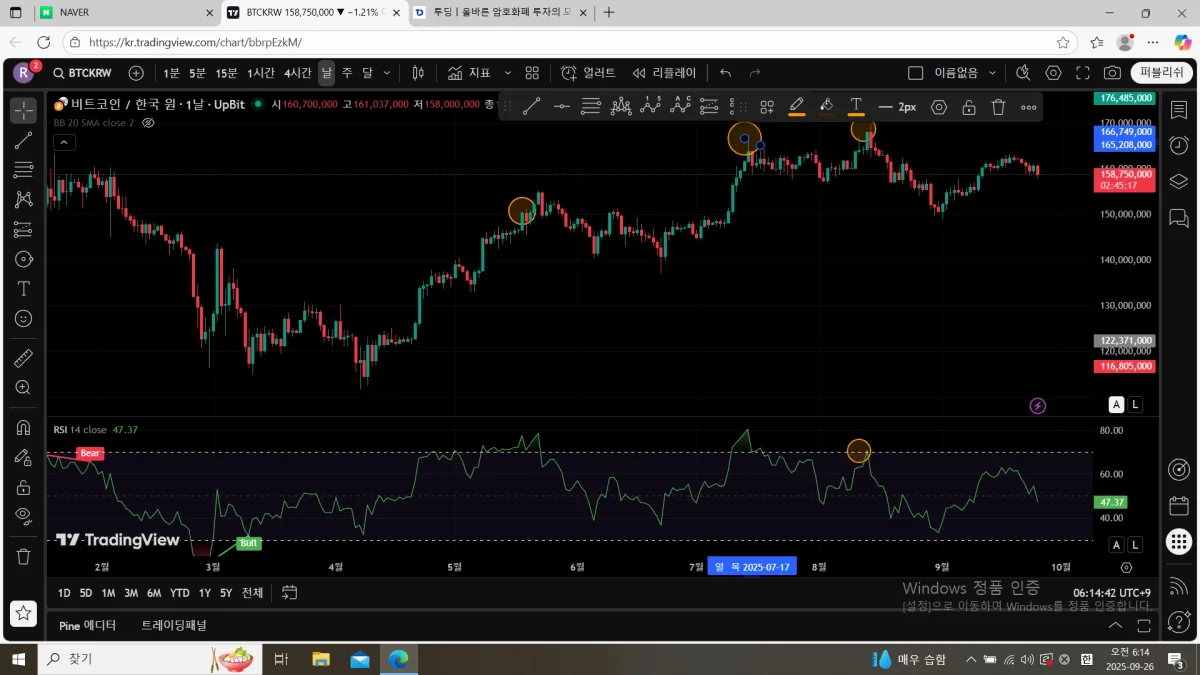
Task: Open the forecasting and measurement tools
Action: (23, 229)
